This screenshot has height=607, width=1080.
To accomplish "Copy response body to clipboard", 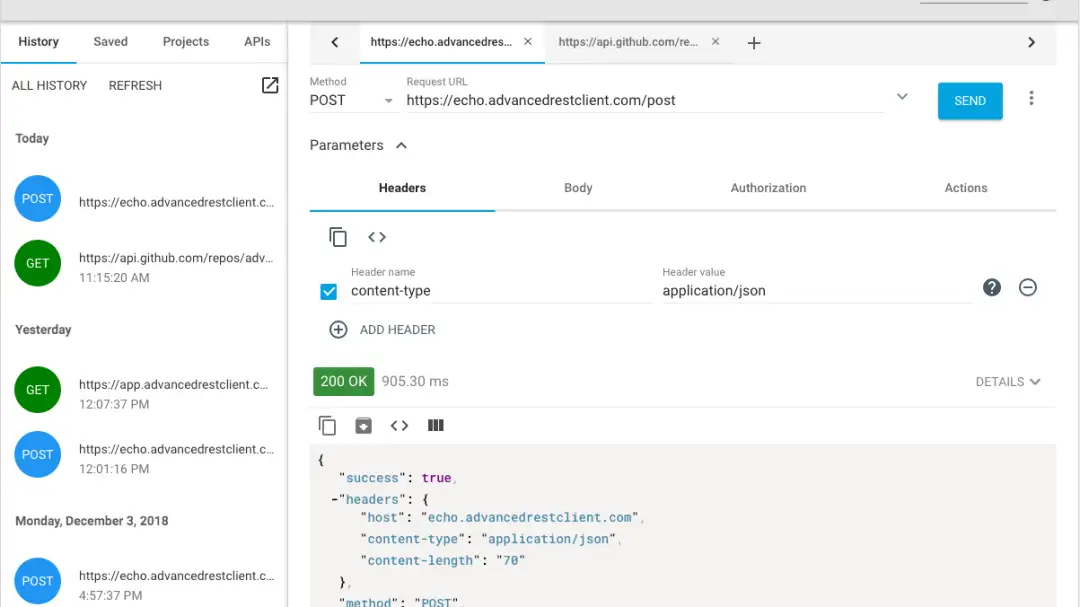I will tap(327, 425).
